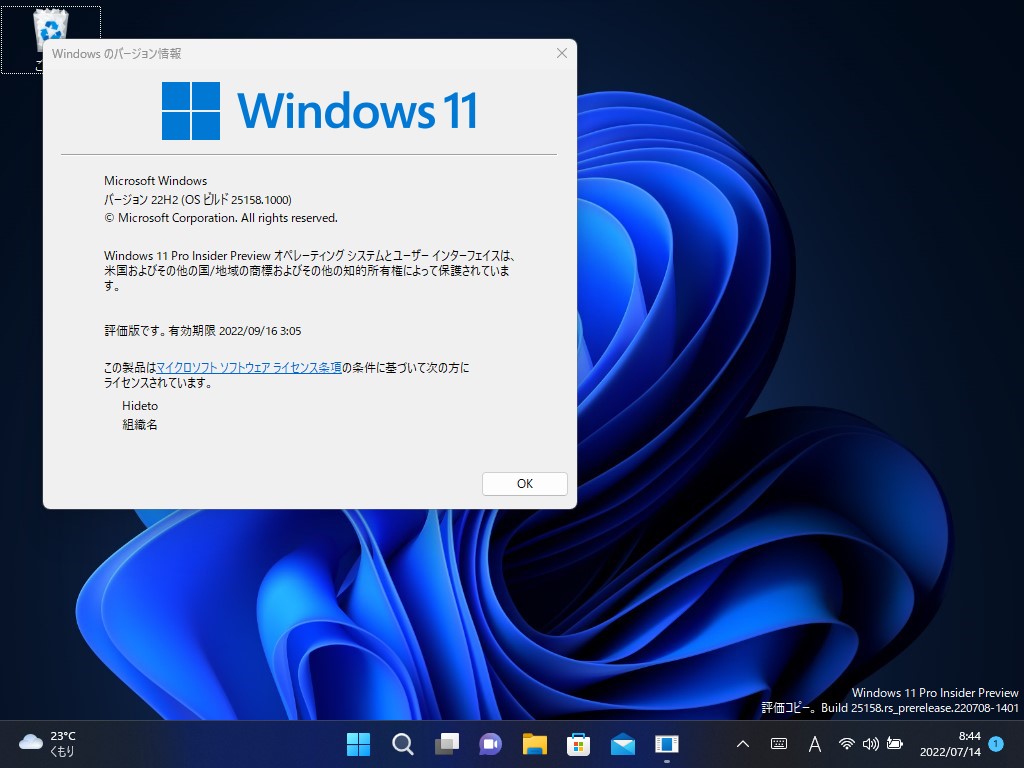Toggle the Japanese IME input mode
This screenshot has width=1024, height=768.
(x=814, y=744)
